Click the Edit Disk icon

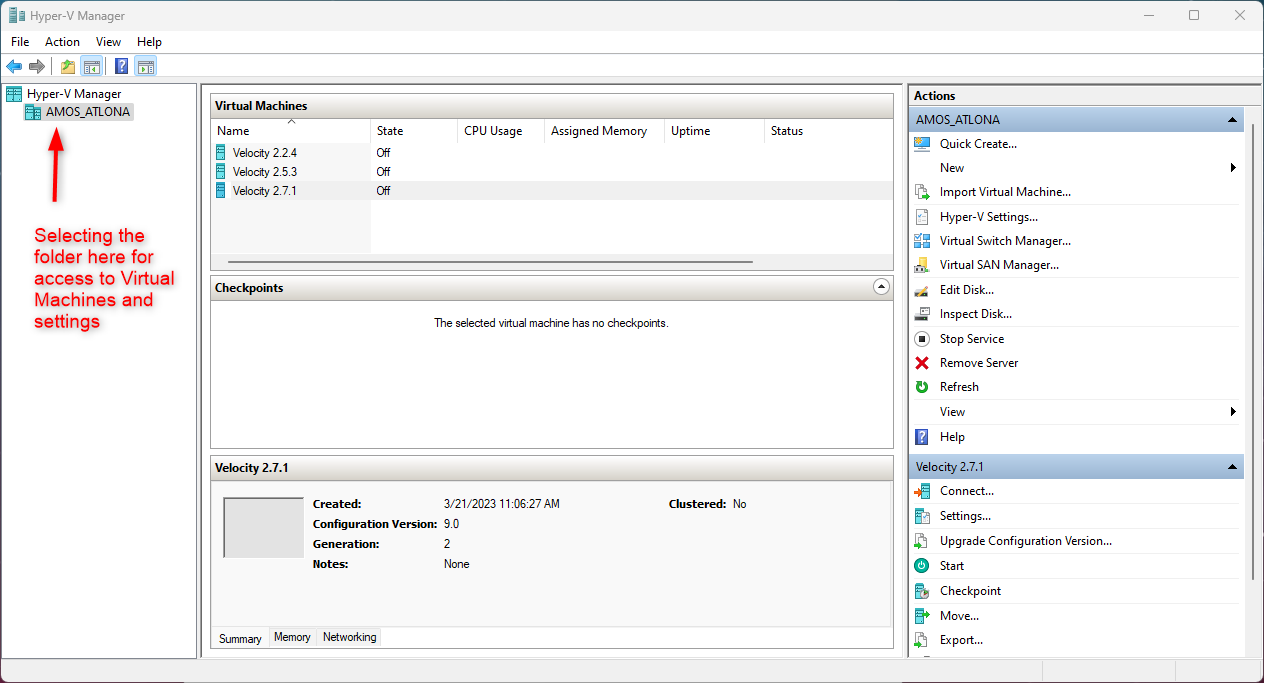922,290
